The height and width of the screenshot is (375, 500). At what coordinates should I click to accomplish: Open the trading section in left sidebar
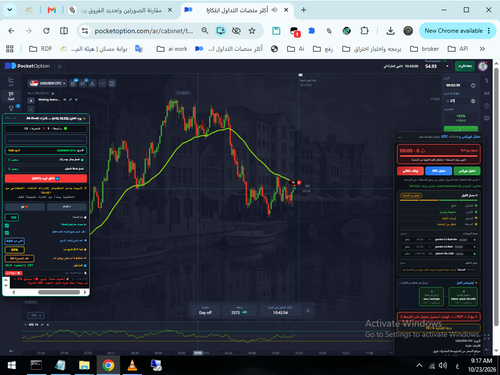(x=11, y=96)
